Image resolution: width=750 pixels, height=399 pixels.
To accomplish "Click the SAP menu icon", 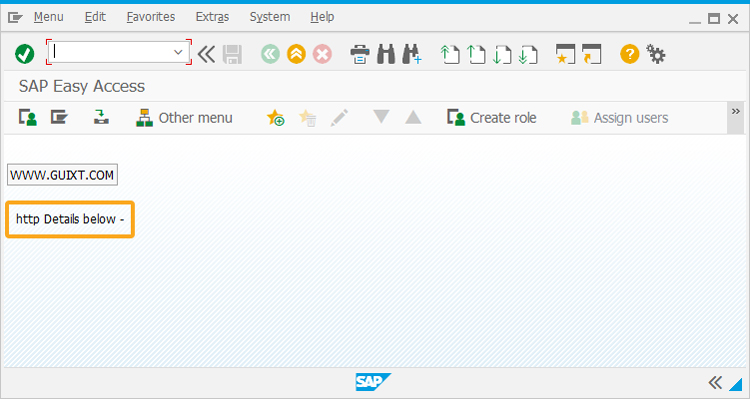I will point(59,117).
